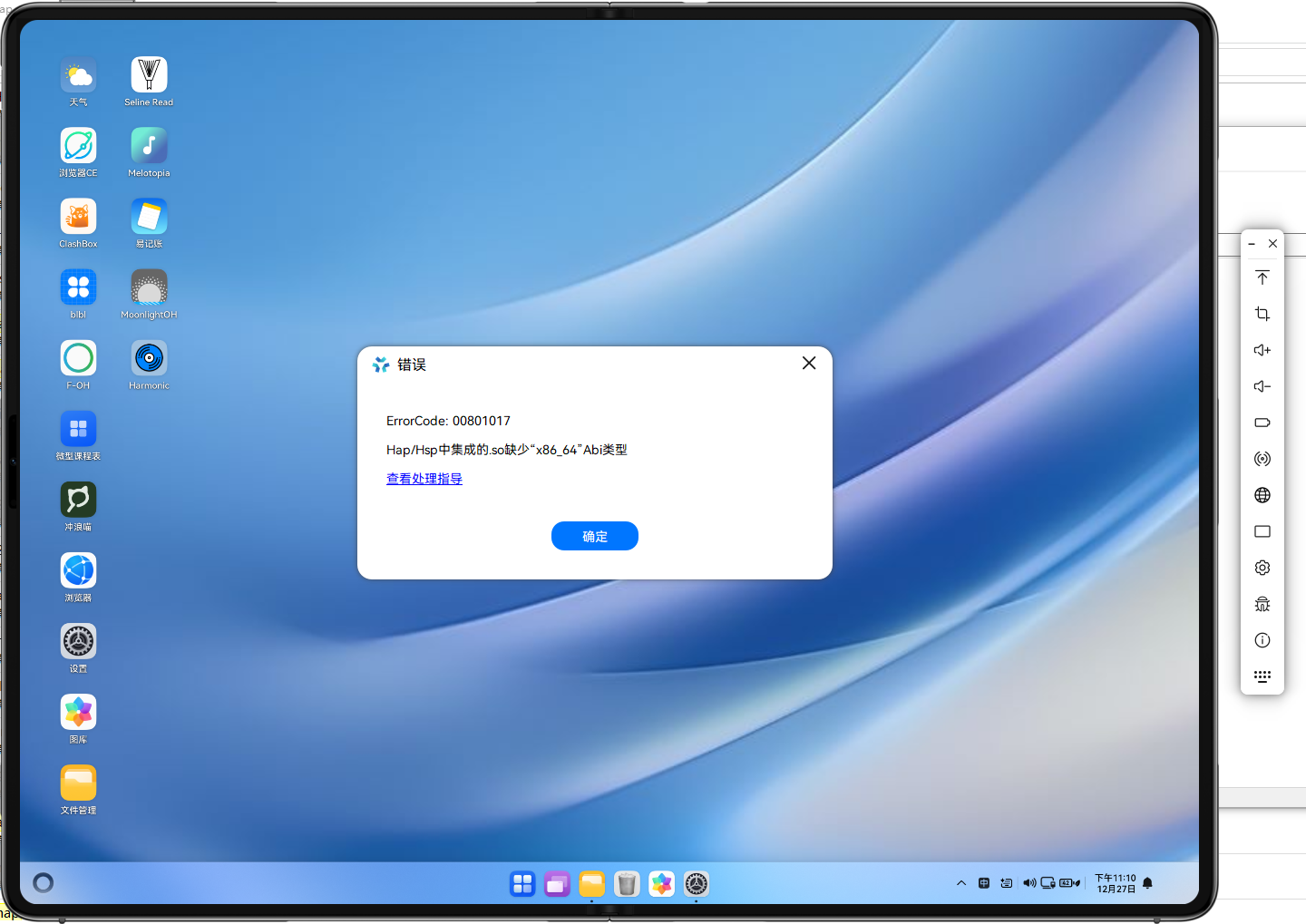Open the 冲浪喵 app
Screen dimensions: 1306x924
78,499
